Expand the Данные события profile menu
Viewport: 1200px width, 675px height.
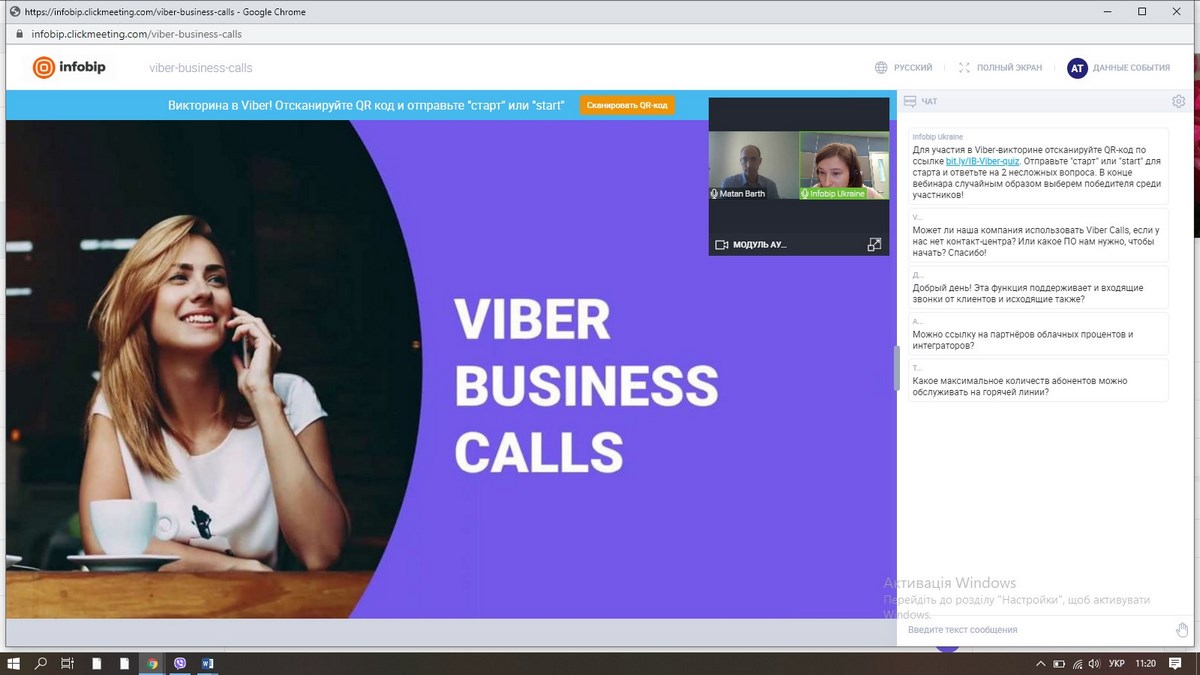[1118, 68]
